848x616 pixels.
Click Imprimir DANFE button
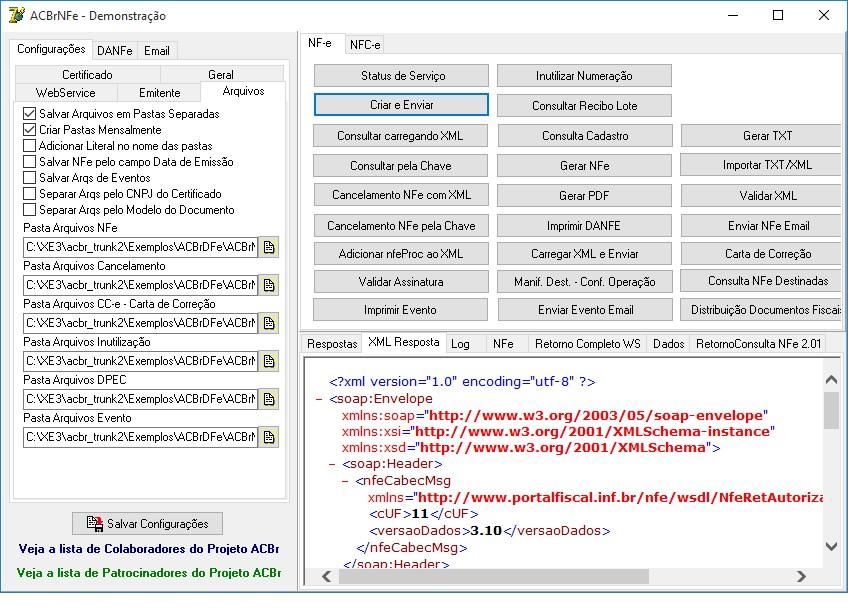pyautogui.click(x=585, y=226)
